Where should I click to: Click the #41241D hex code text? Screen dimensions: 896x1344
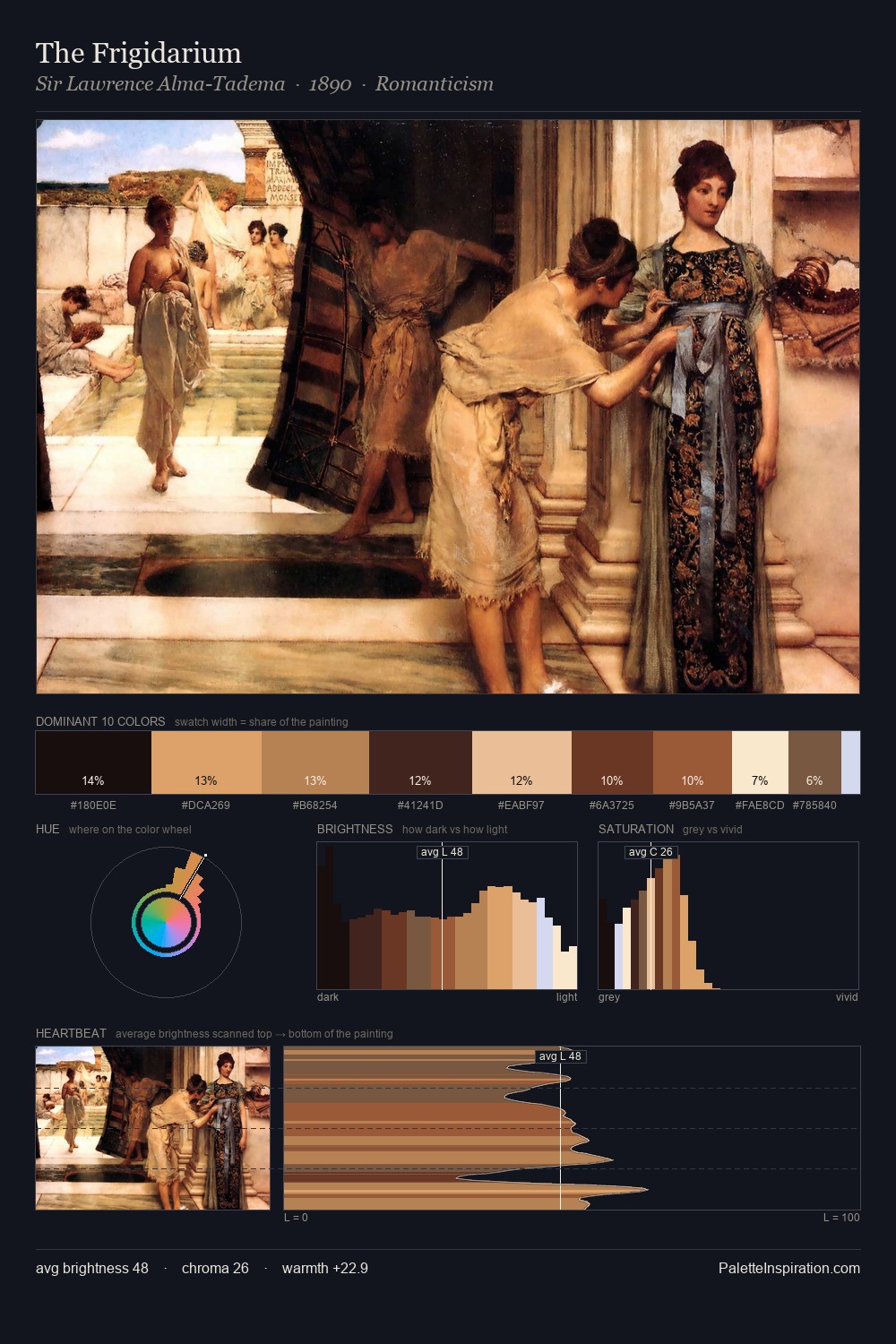420,806
